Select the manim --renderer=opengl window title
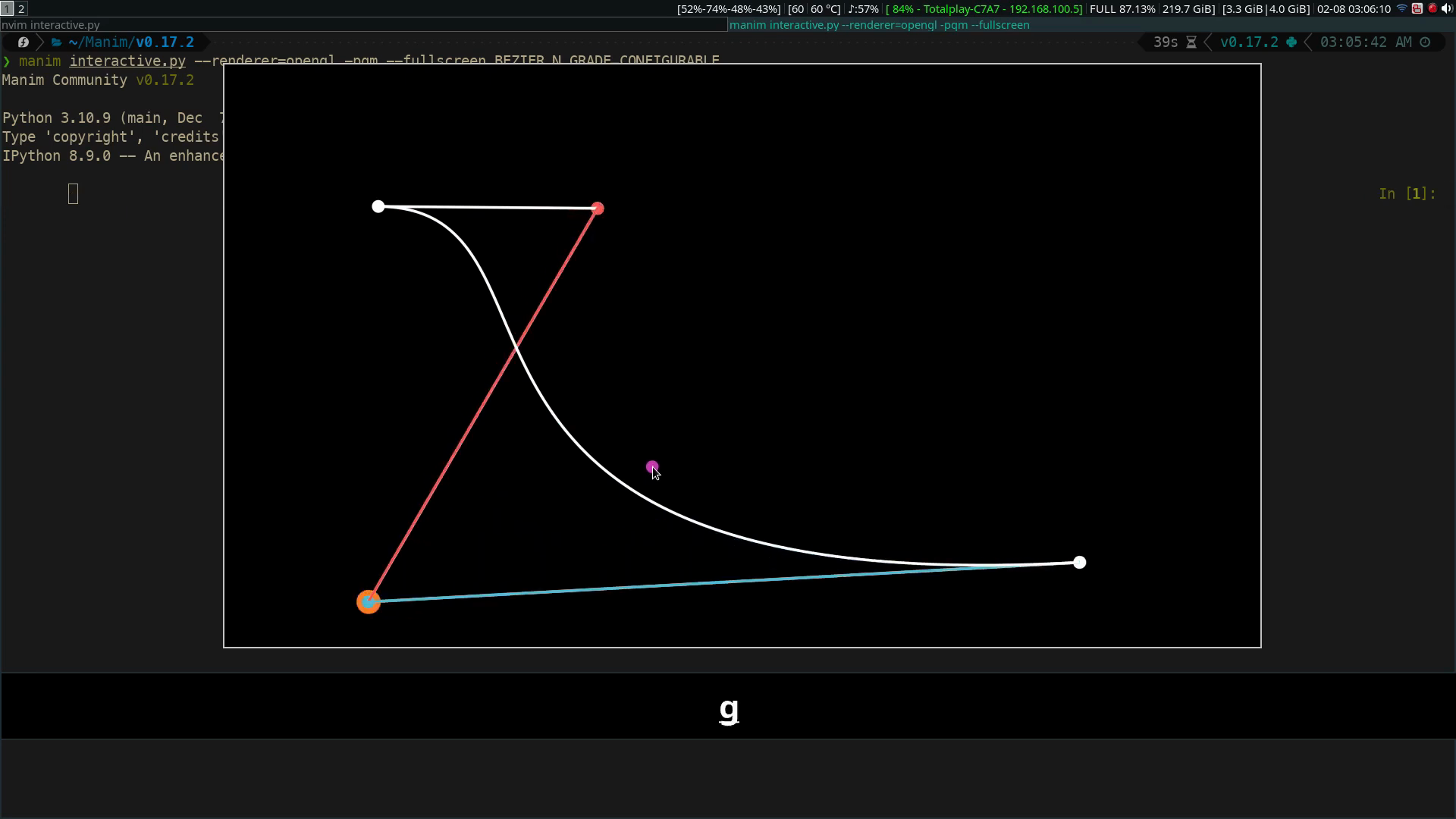Viewport: 1456px width, 819px height. [x=880, y=25]
